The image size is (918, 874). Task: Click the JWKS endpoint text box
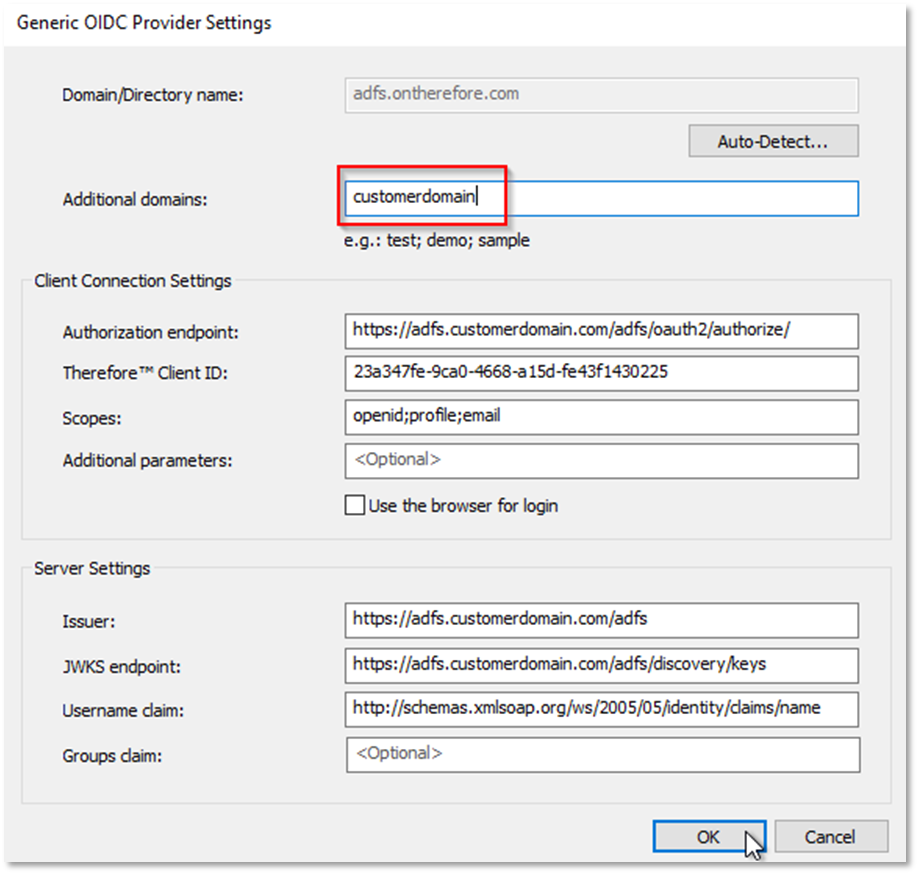coord(600,664)
